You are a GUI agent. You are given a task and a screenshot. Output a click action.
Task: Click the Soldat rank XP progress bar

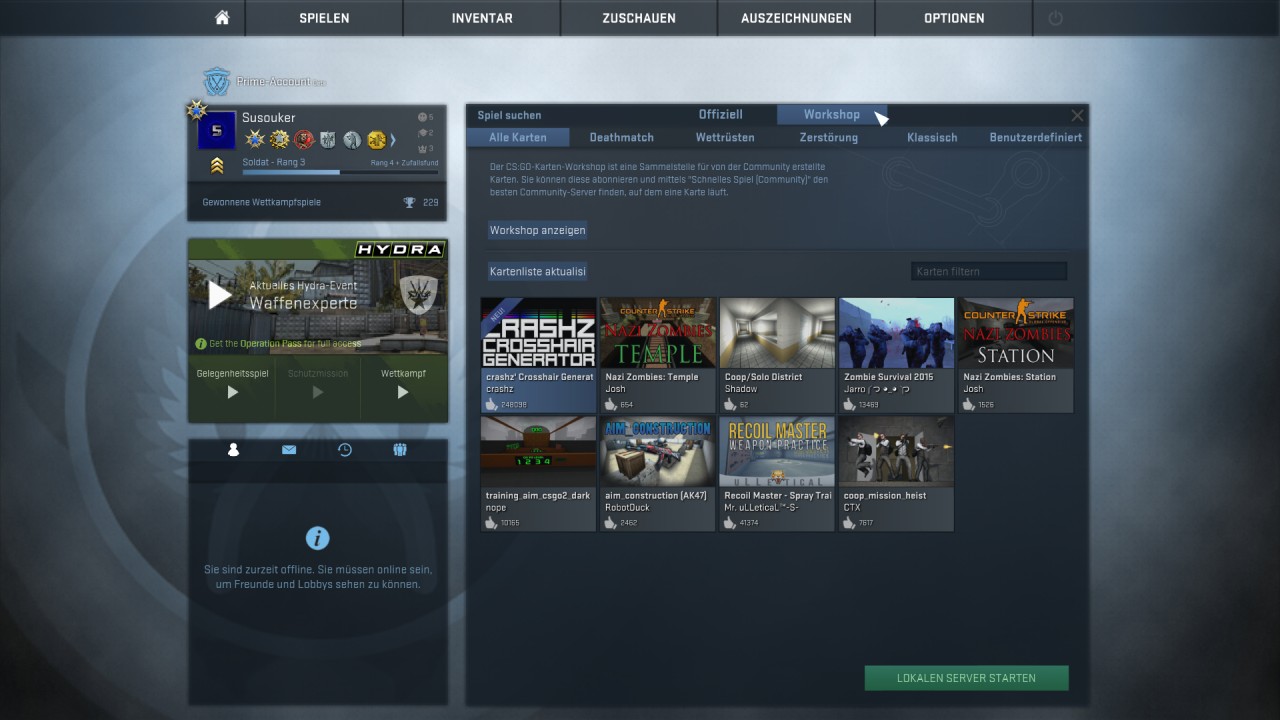click(340, 172)
